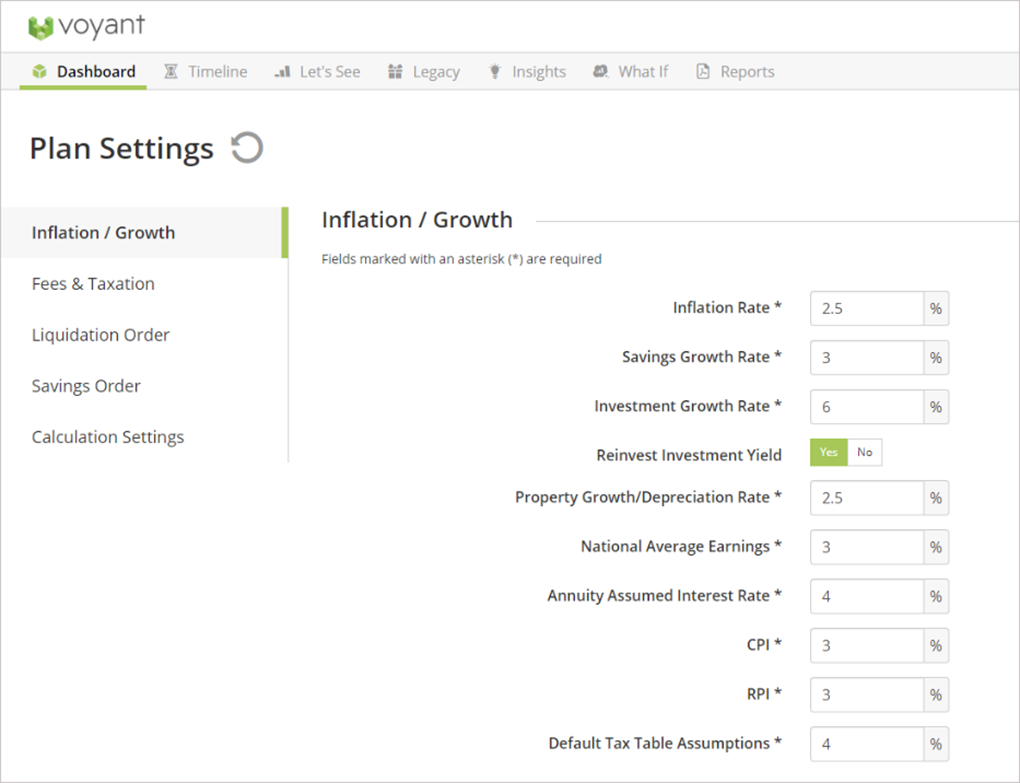Viewport: 1020px width, 783px height.
Task: Click the Insights lightbulb icon
Action: tap(494, 72)
